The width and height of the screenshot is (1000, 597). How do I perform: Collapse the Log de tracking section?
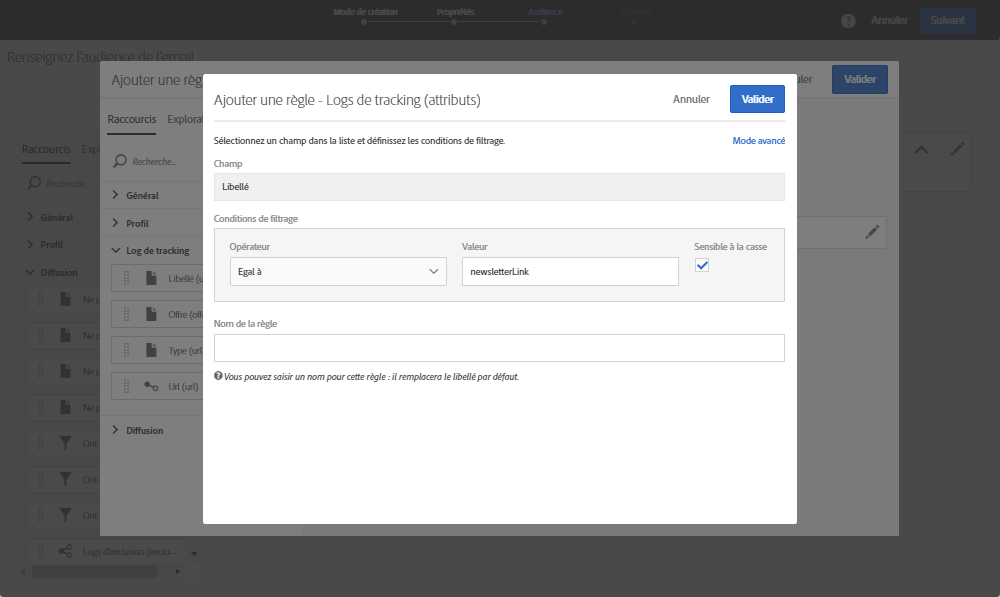(115, 250)
